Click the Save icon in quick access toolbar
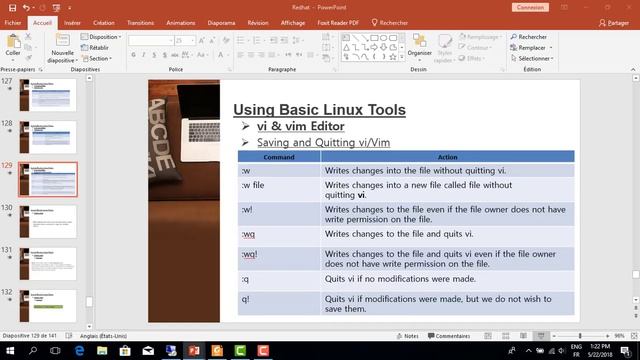Image resolution: width=640 pixels, height=360 pixels. click(12, 7)
